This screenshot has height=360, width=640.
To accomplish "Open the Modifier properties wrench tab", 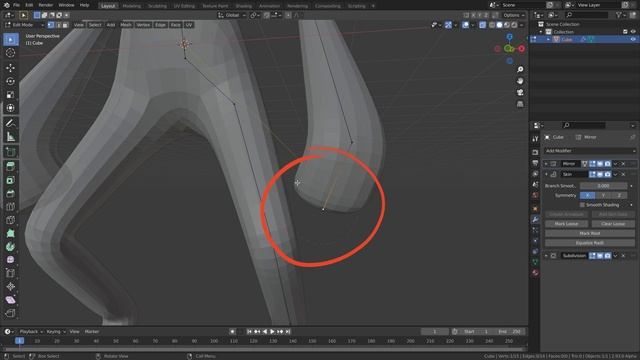I will pyautogui.click(x=535, y=220).
